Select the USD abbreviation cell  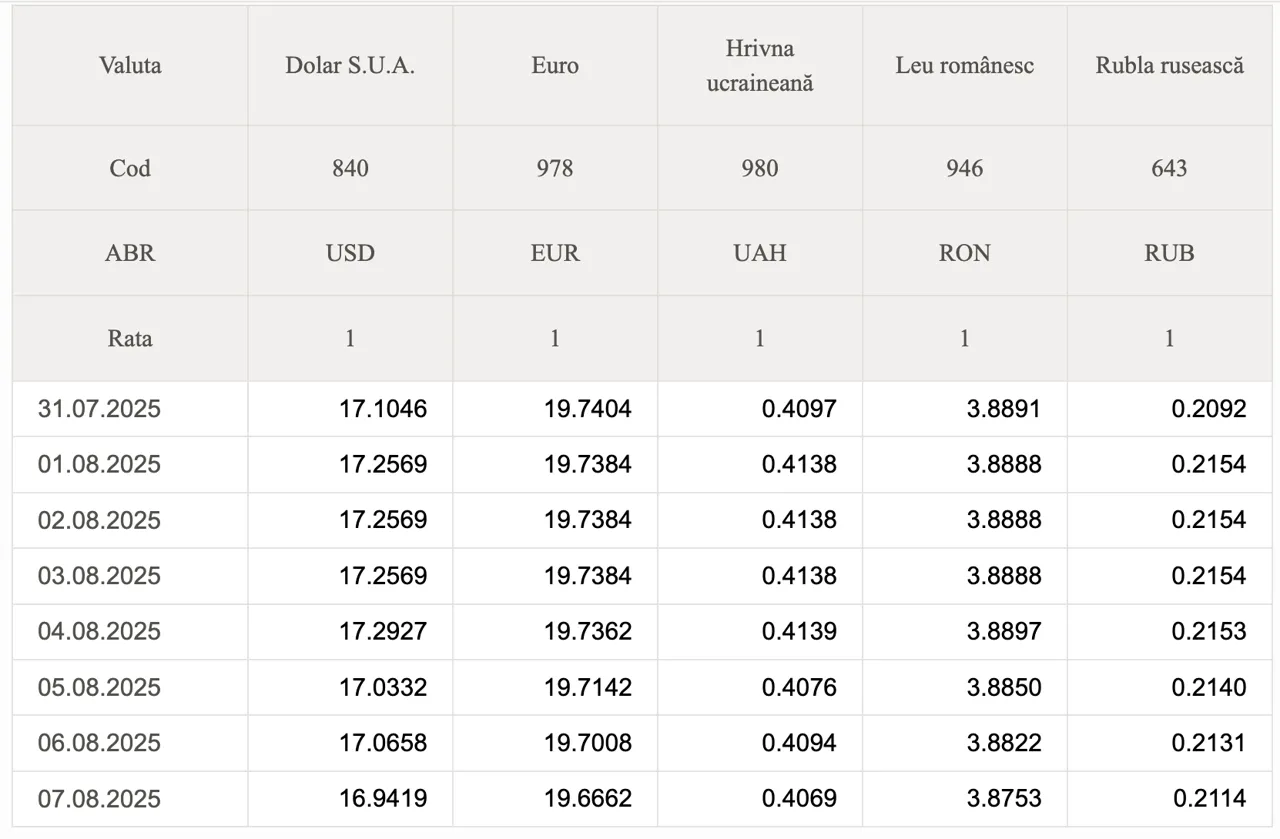point(350,253)
